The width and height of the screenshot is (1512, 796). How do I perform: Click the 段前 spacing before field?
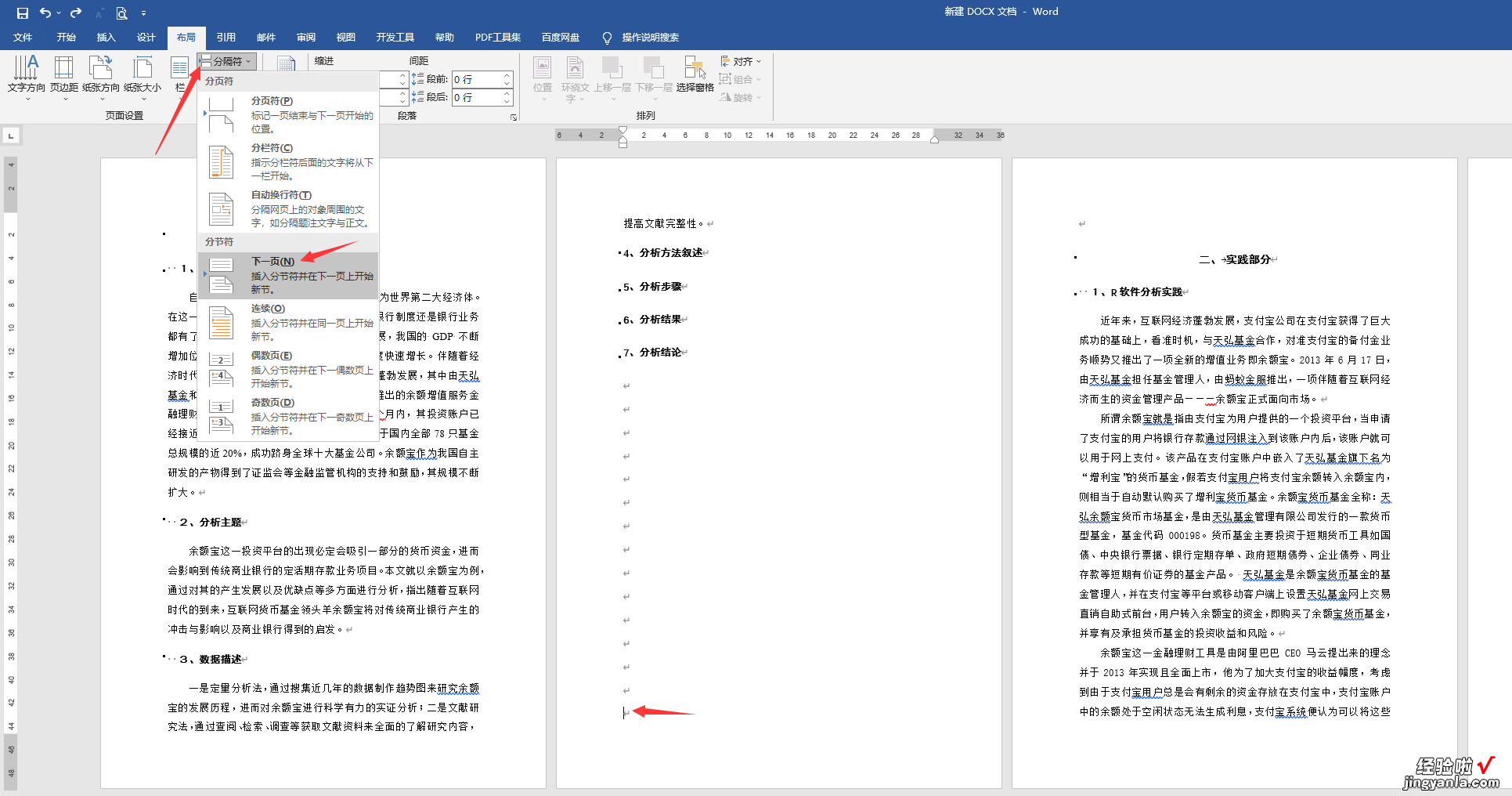click(x=477, y=79)
